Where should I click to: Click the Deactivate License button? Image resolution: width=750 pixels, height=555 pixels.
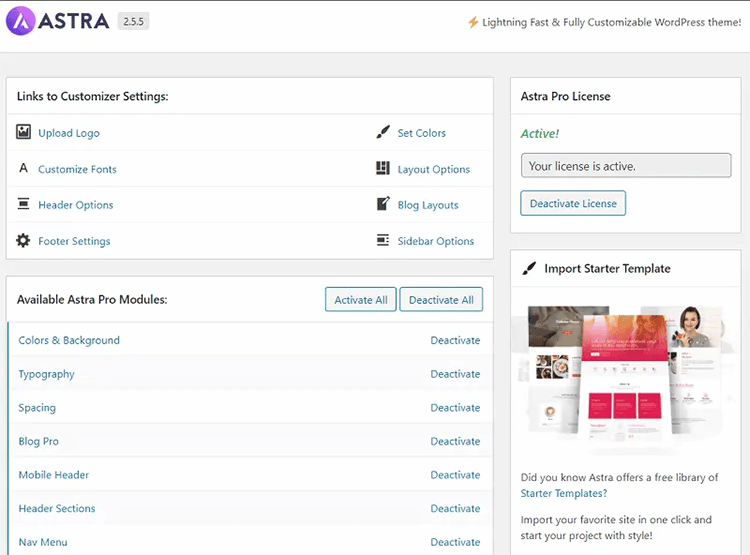pos(573,203)
